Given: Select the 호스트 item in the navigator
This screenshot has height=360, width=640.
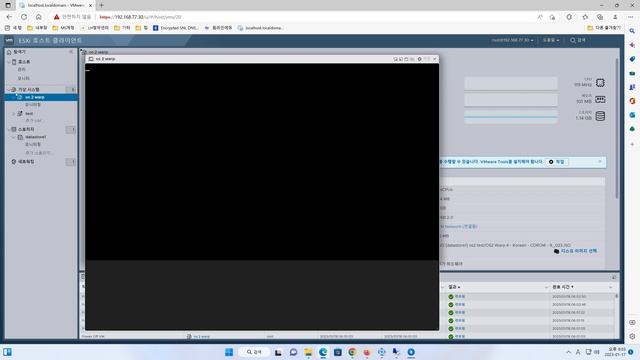Looking at the screenshot, I should coord(24,62).
